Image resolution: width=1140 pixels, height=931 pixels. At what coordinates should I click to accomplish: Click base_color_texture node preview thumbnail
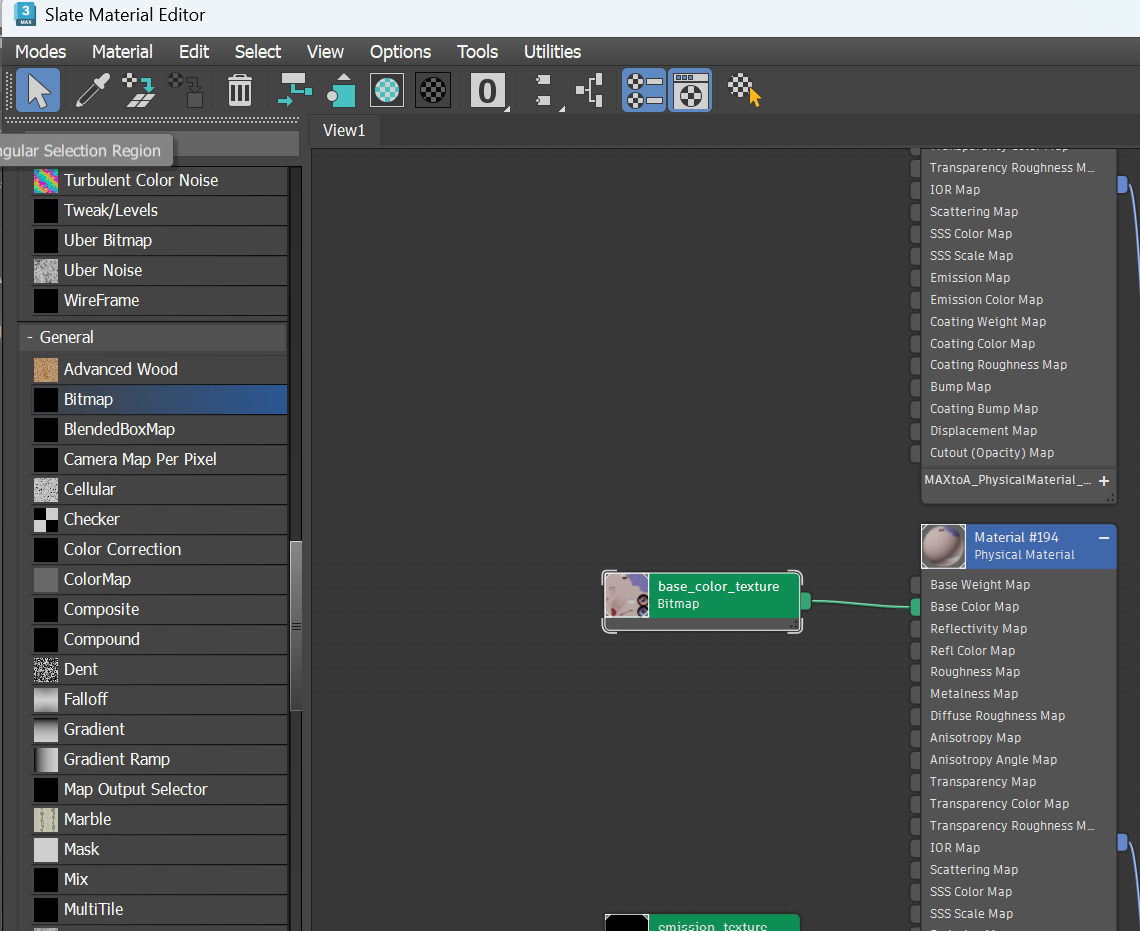point(627,595)
